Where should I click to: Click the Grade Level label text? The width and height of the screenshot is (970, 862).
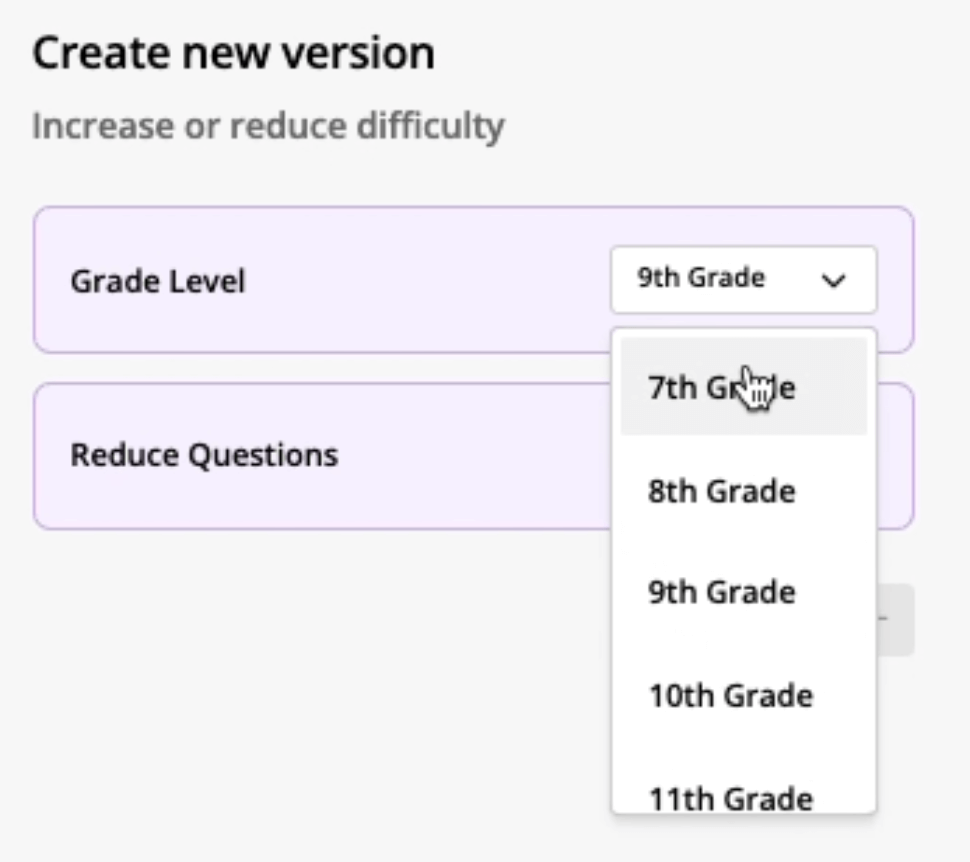(x=158, y=281)
